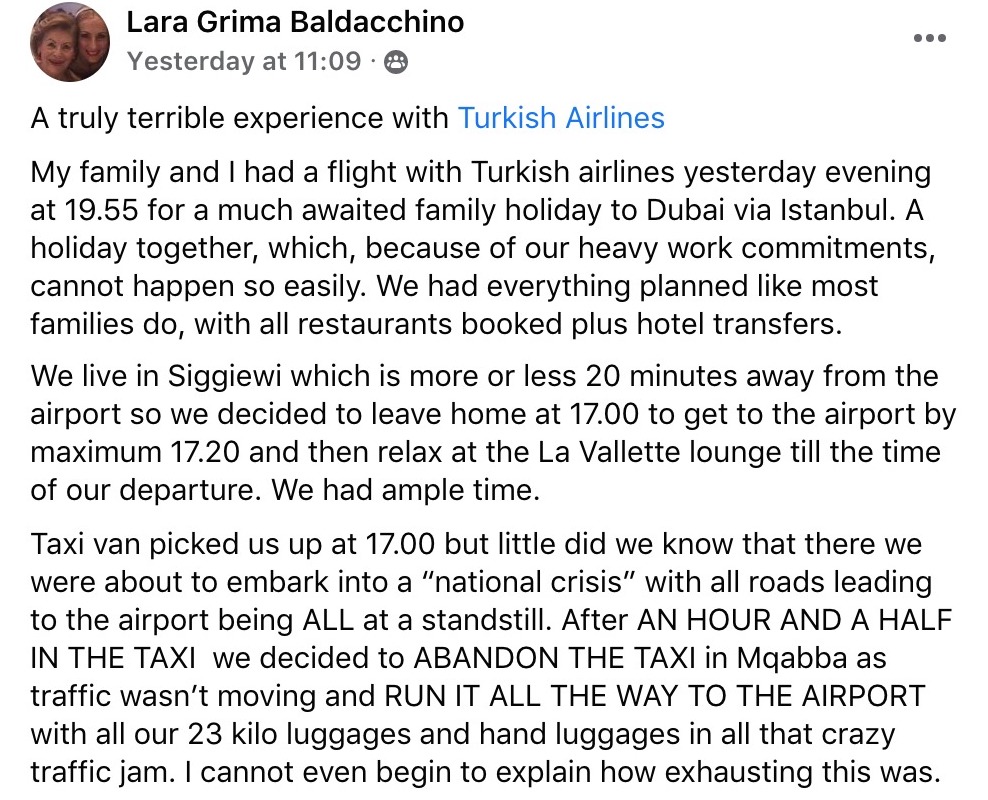Click the words 'AN HOUR AND A HALF'
Viewport: 988px width, 800px height.
(795, 620)
